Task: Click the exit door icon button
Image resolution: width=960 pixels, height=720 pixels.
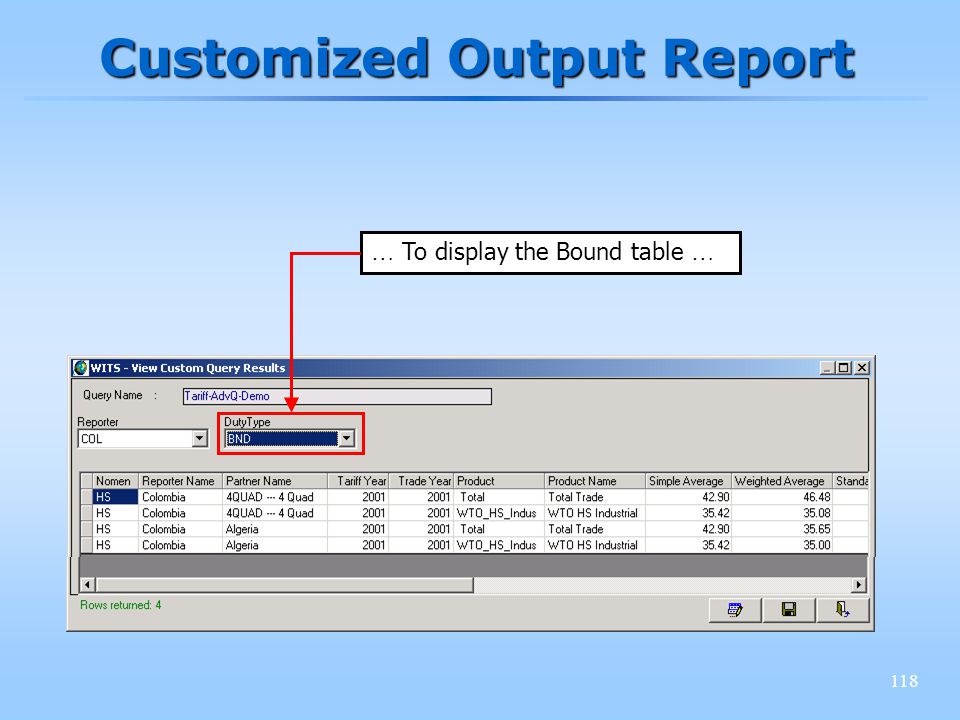Action: click(x=842, y=610)
